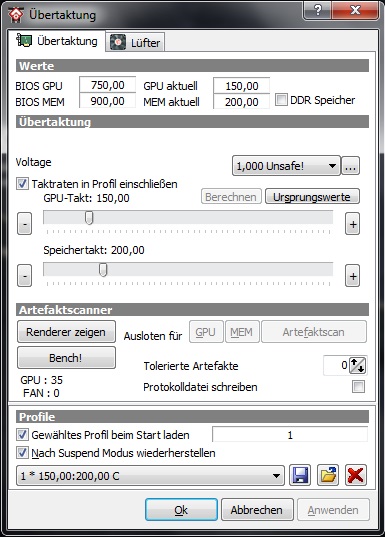Viewport: 385px width, 537px height.
Task: Expand the profile list 1 * 150,00:200,00 C
Action: click(x=150, y=476)
